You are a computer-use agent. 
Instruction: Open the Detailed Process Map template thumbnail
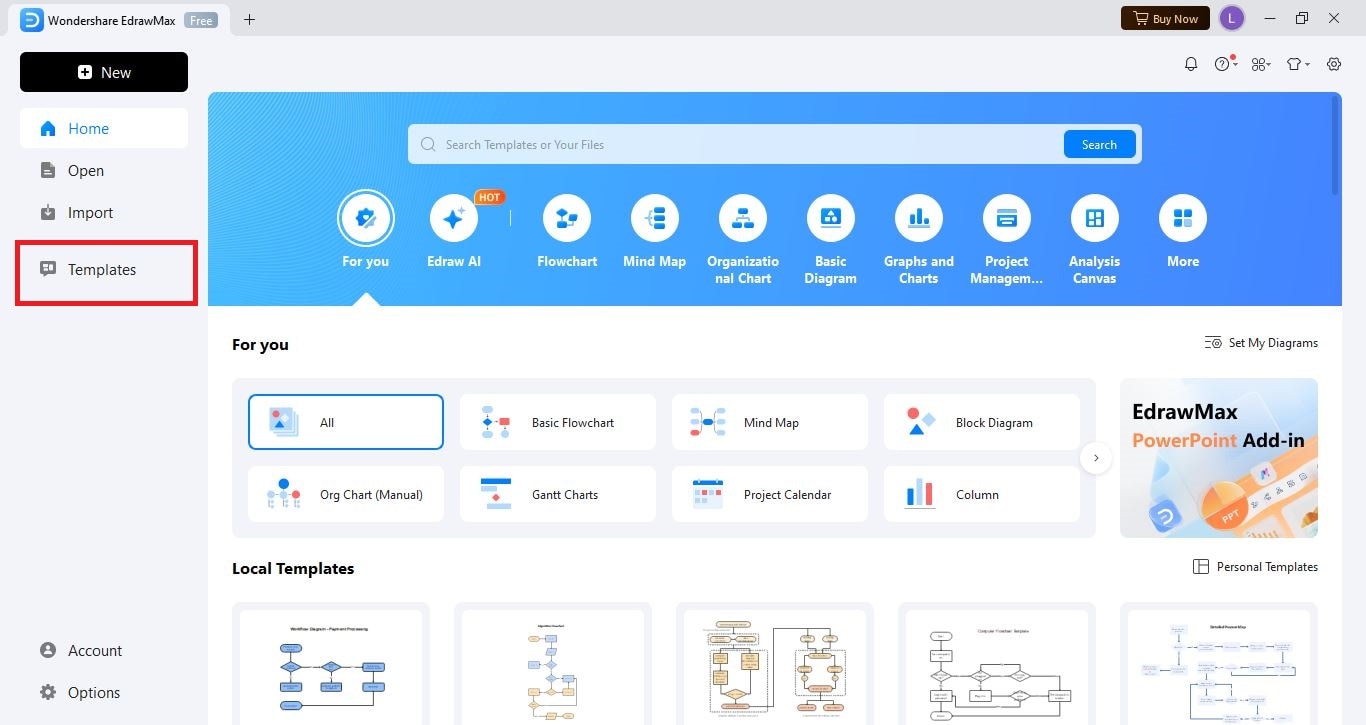[x=1219, y=664]
